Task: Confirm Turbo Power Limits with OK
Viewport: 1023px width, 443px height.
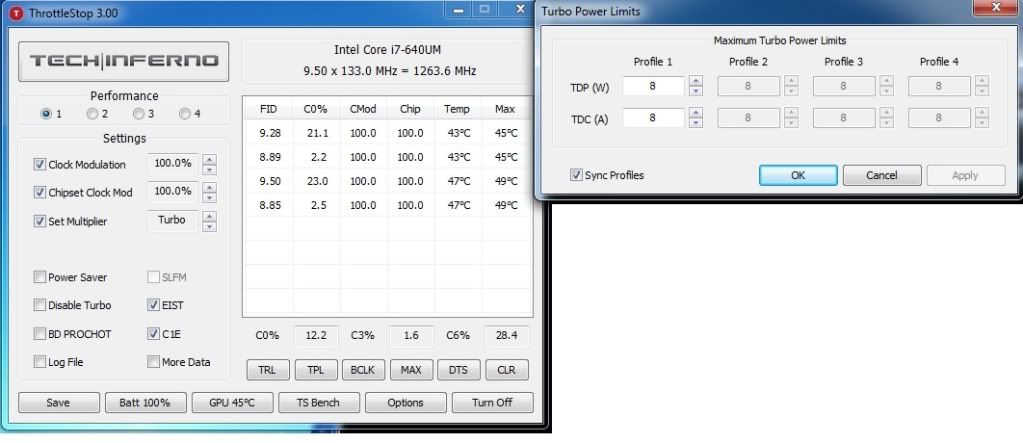Action: pos(798,175)
